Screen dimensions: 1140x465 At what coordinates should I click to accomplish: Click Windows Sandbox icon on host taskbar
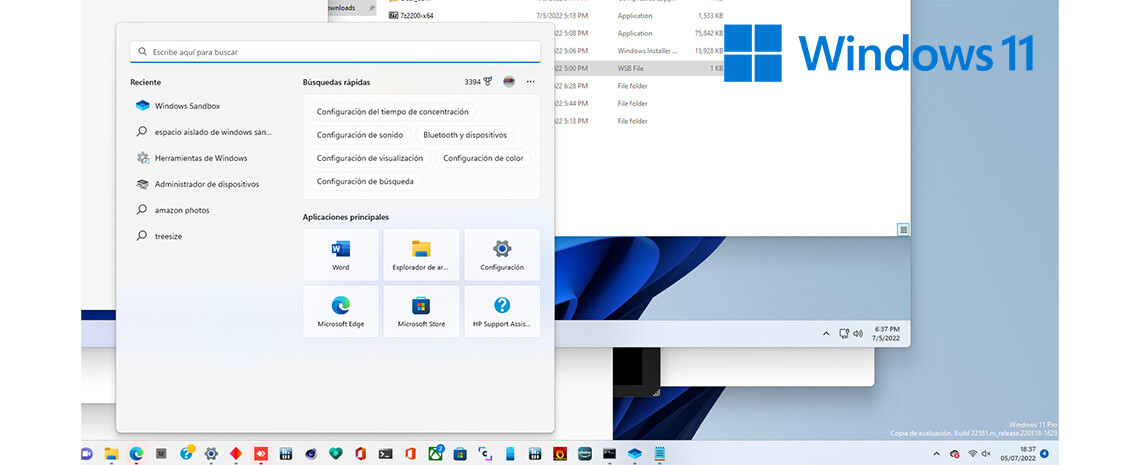[x=634, y=453]
